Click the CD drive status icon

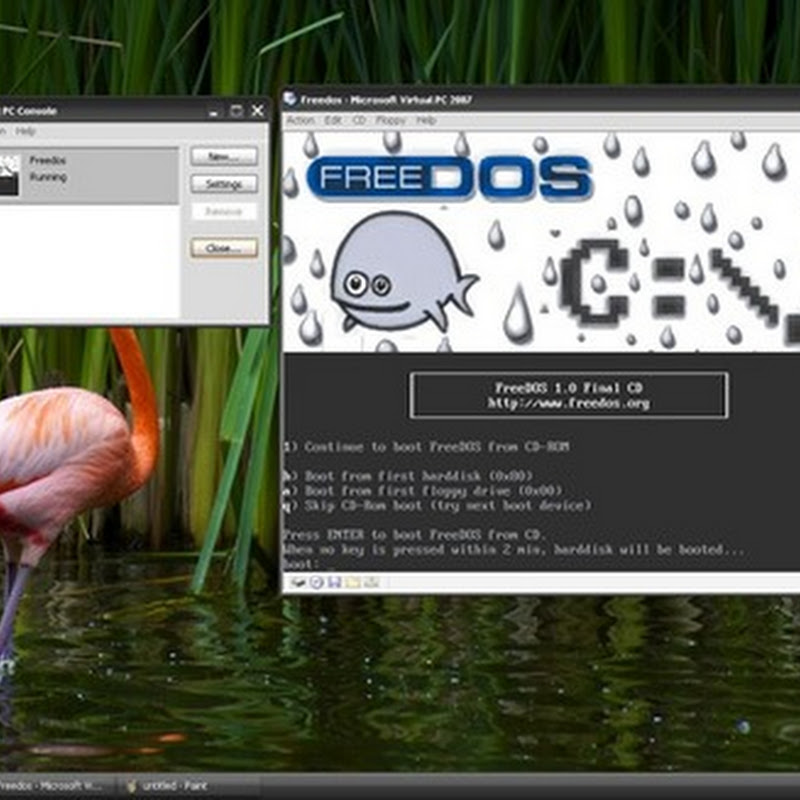point(316,582)
